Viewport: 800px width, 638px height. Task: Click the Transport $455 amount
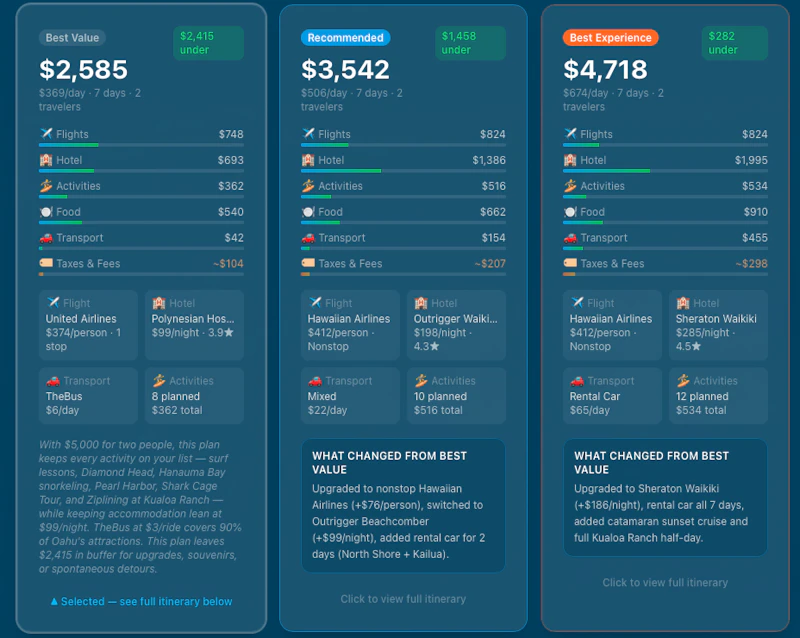(755, 238)
